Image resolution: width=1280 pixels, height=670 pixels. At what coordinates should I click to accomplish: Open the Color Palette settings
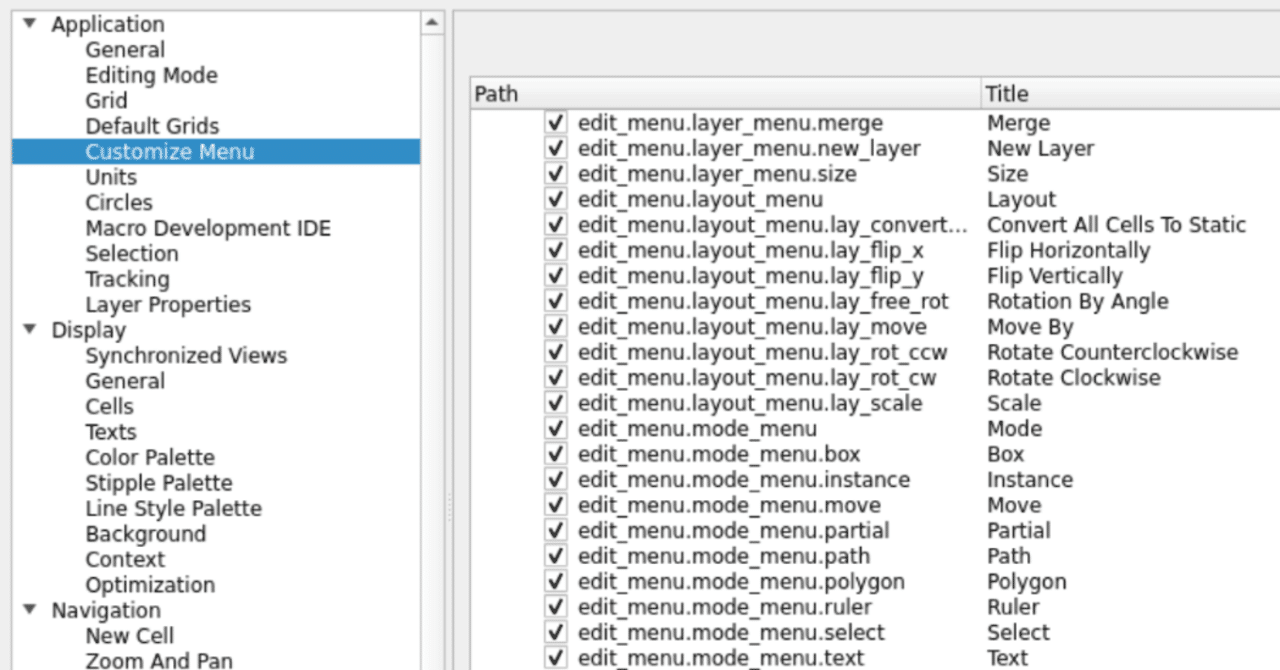pos(151,456)
